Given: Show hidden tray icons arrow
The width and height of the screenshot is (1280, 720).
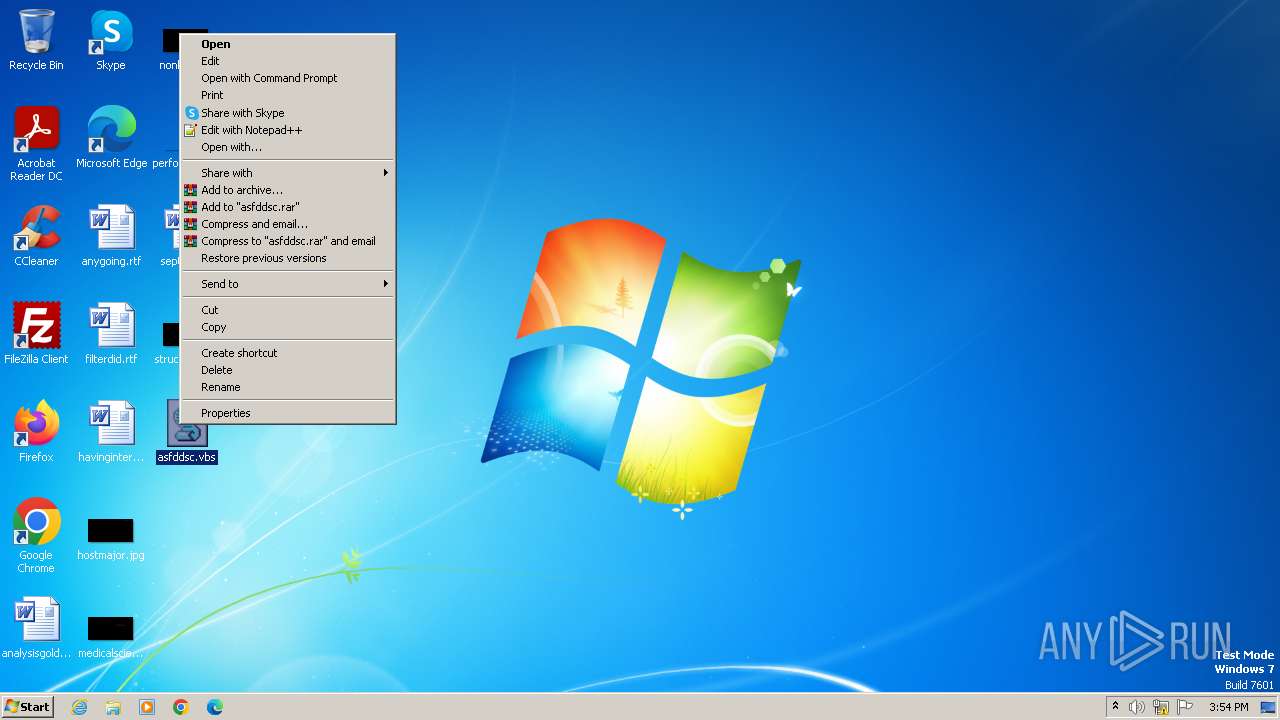Looking at the screenshot, I should (x=1115, y=706).
